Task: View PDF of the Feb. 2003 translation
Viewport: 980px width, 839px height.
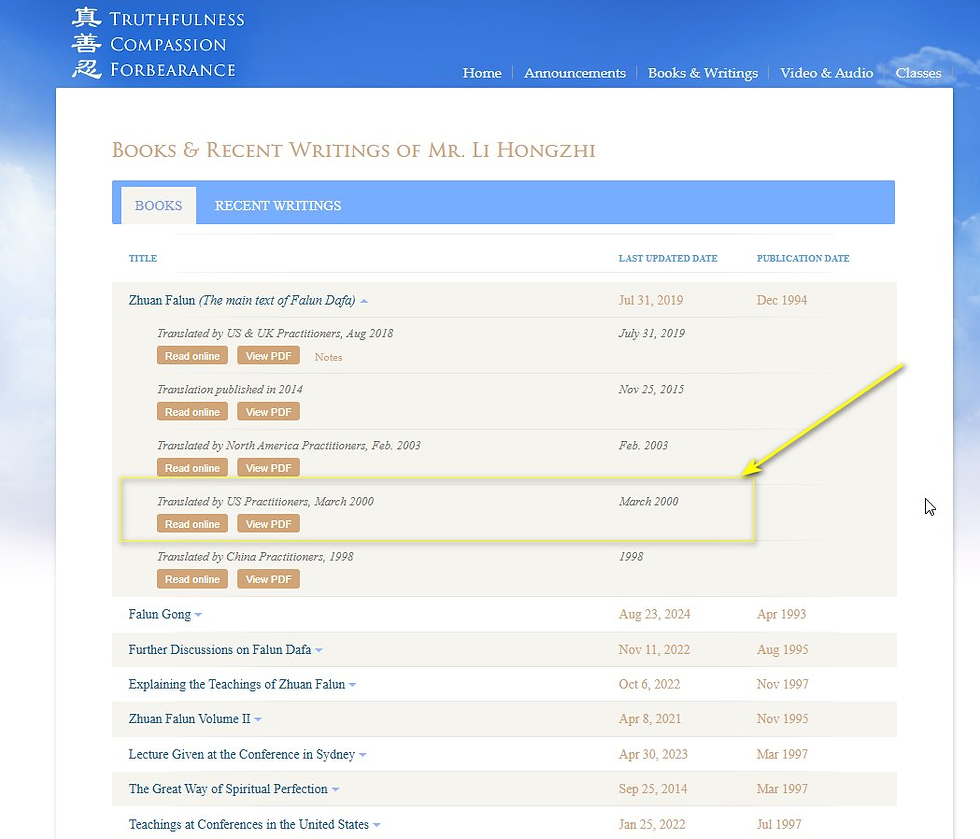Action: coord(269,468)
